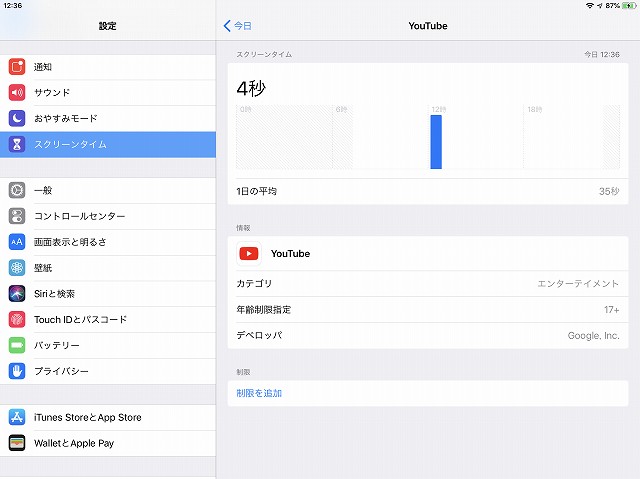Tap the Siriと検索 icon
This screenshot has width=640, height=479.
17,293
